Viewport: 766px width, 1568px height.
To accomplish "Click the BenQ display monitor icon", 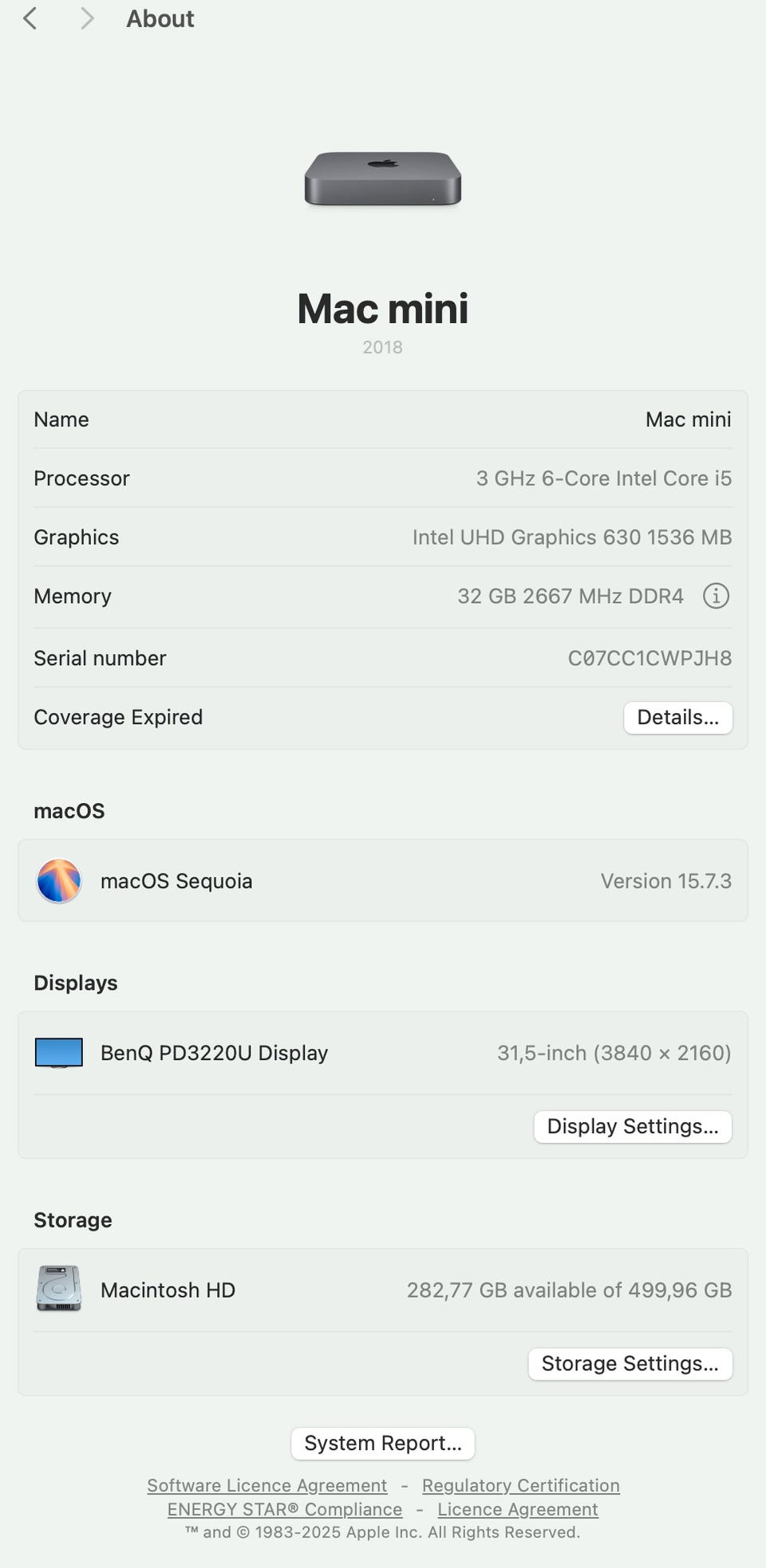I will coord(59,1053).
